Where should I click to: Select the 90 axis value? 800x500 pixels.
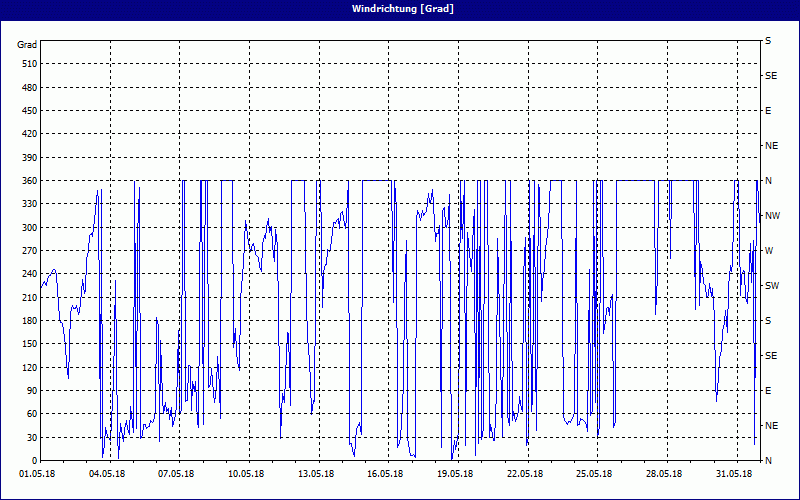click(x=32, y=391)
